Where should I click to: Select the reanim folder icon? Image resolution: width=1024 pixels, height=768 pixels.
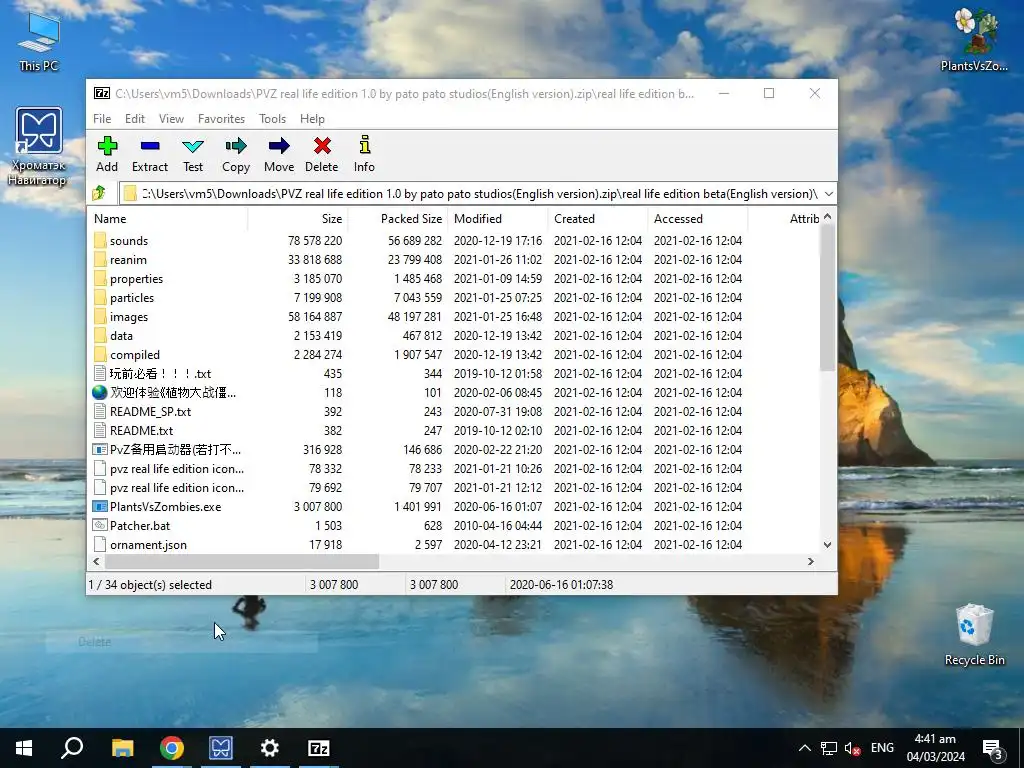[100, 259]
